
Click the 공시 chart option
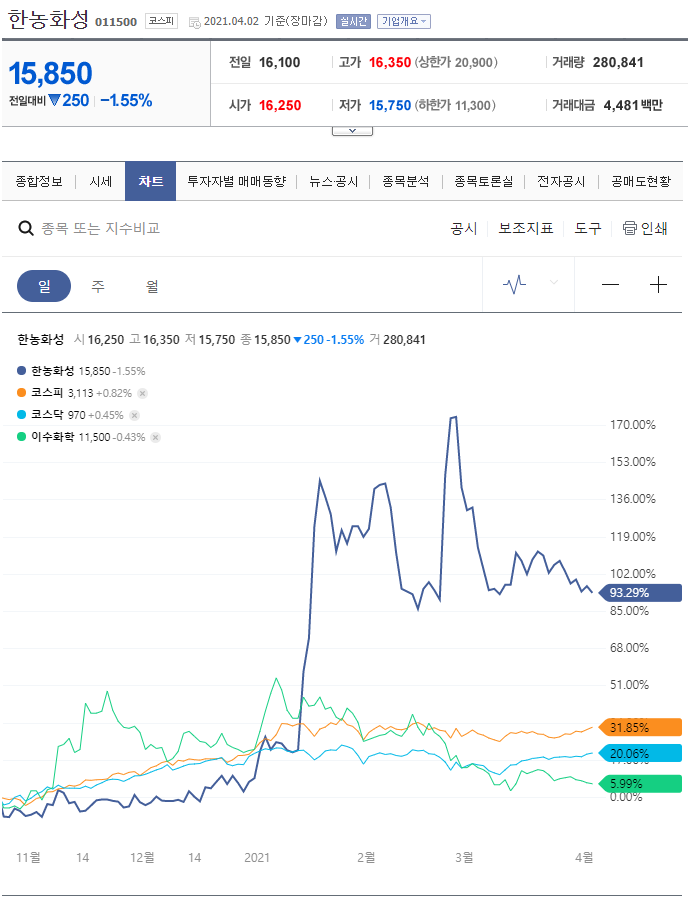464,229
